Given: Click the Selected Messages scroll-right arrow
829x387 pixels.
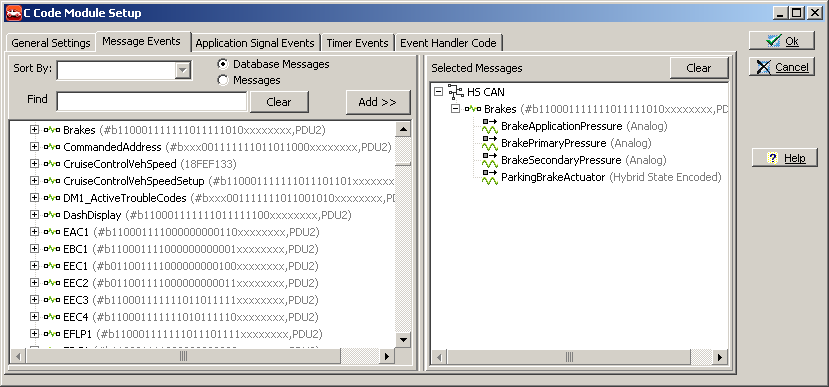Looking at the screenshot, I should pos(719,357).
